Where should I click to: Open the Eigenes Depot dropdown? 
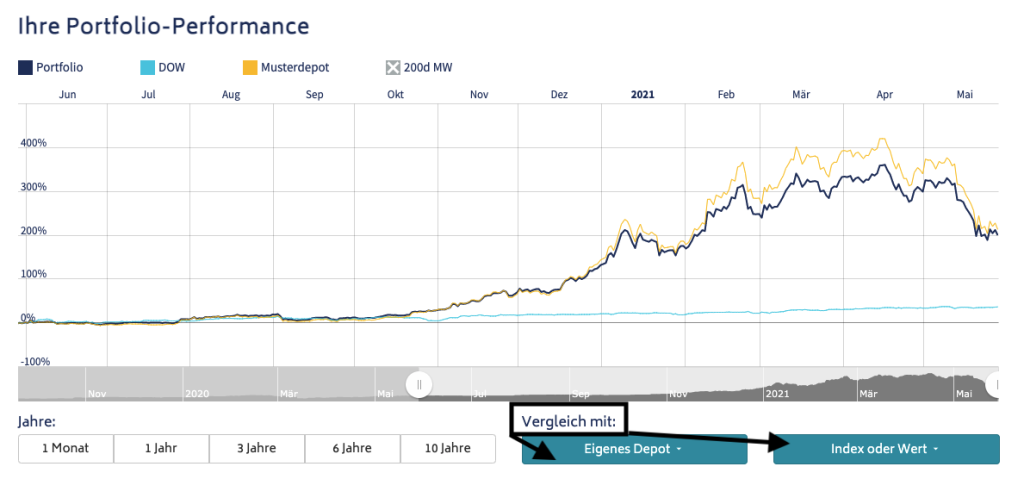[x=634, y=450]
